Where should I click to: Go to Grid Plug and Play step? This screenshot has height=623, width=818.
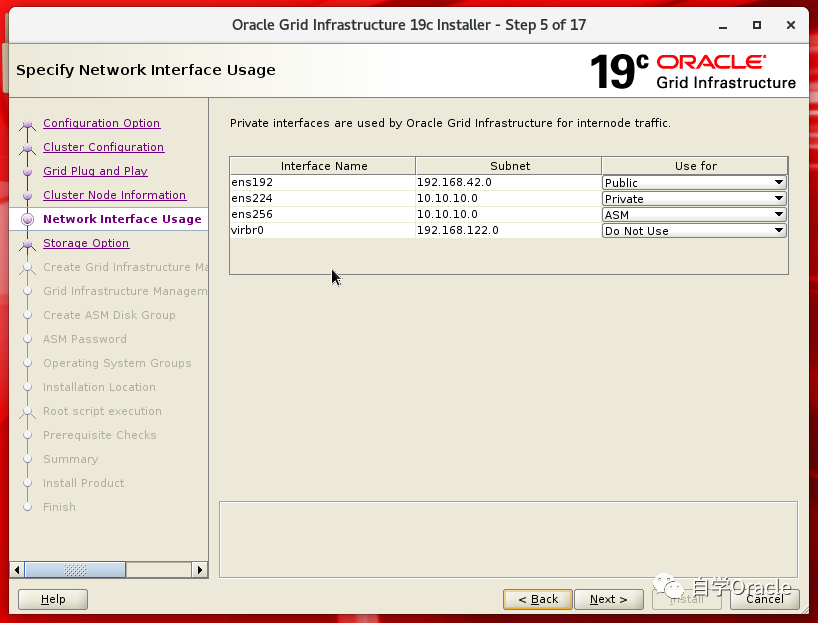[x=95, y=171]
